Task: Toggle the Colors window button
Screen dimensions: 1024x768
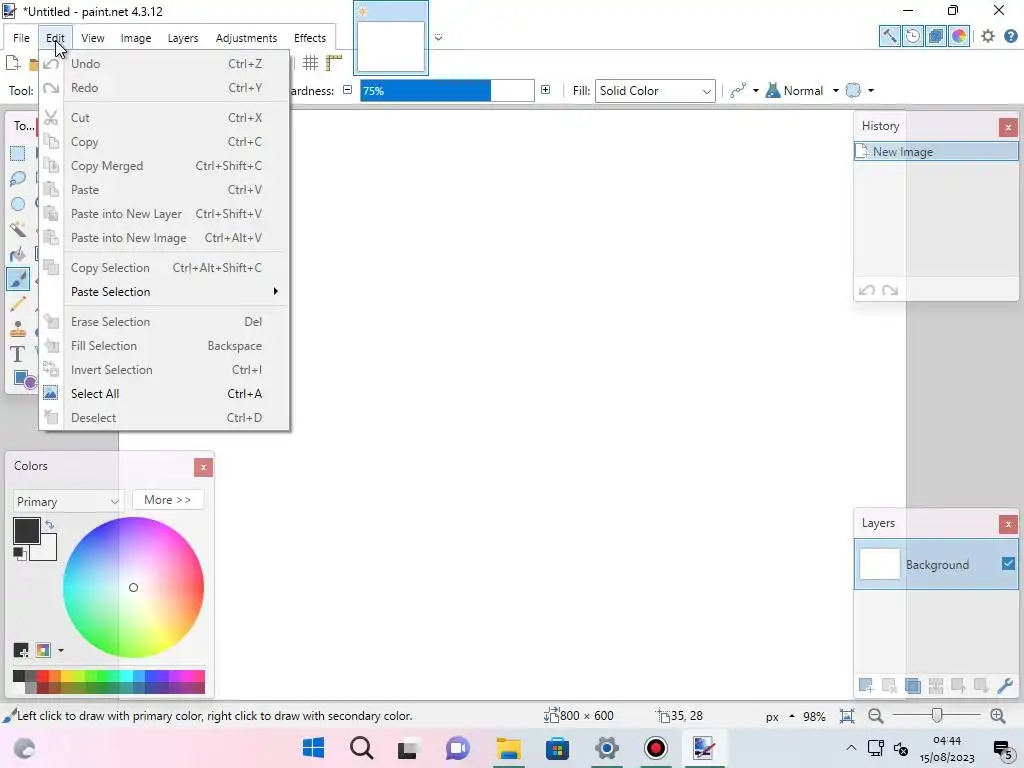Action: point(959,37)
